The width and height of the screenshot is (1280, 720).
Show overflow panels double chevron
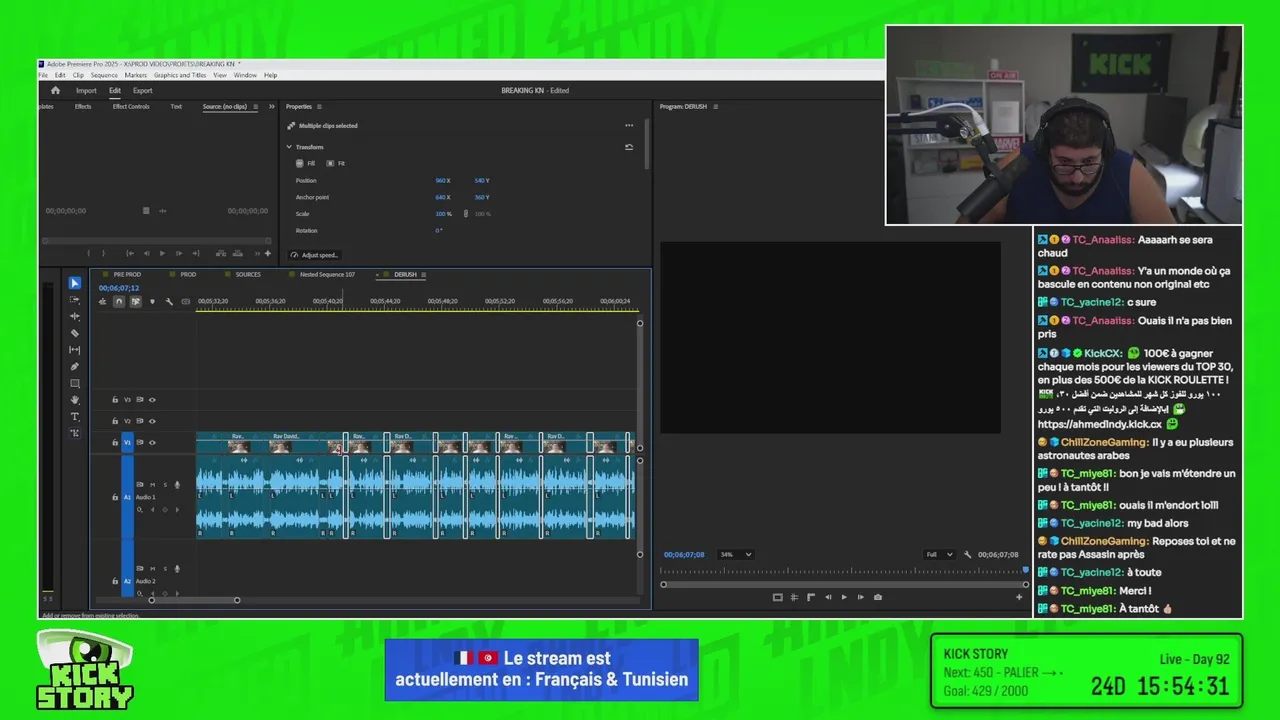click(271, 107)
